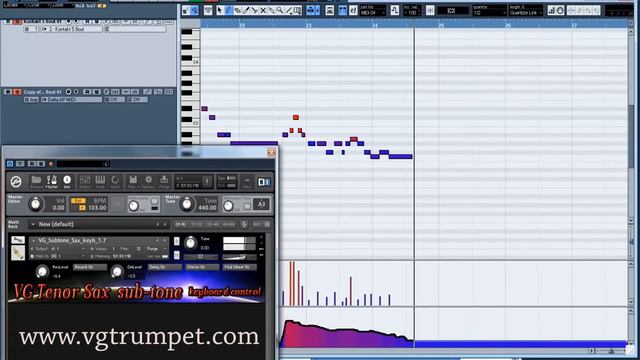640x360 pixels.
Task: Select the 49-64 rack page tab
Action: [229, 224]
